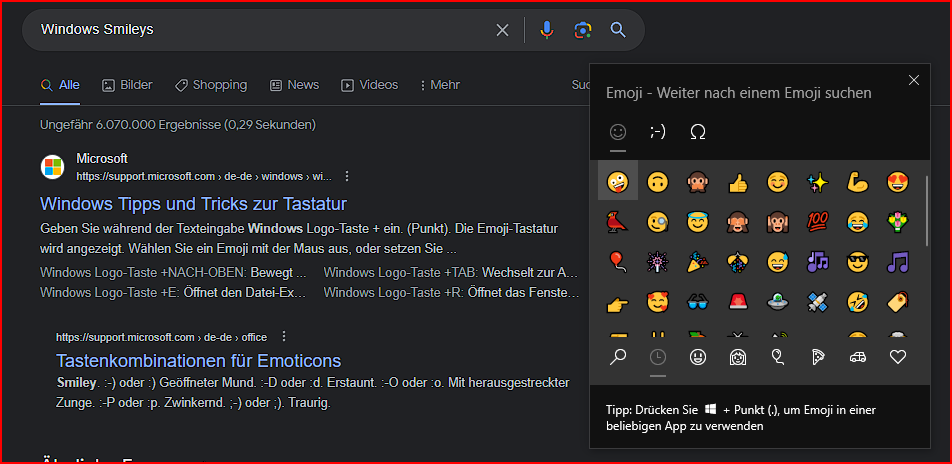Pick the flexed biceps emoji
The height and width of the screenshot is (464, 952).
tap(857, 182)
